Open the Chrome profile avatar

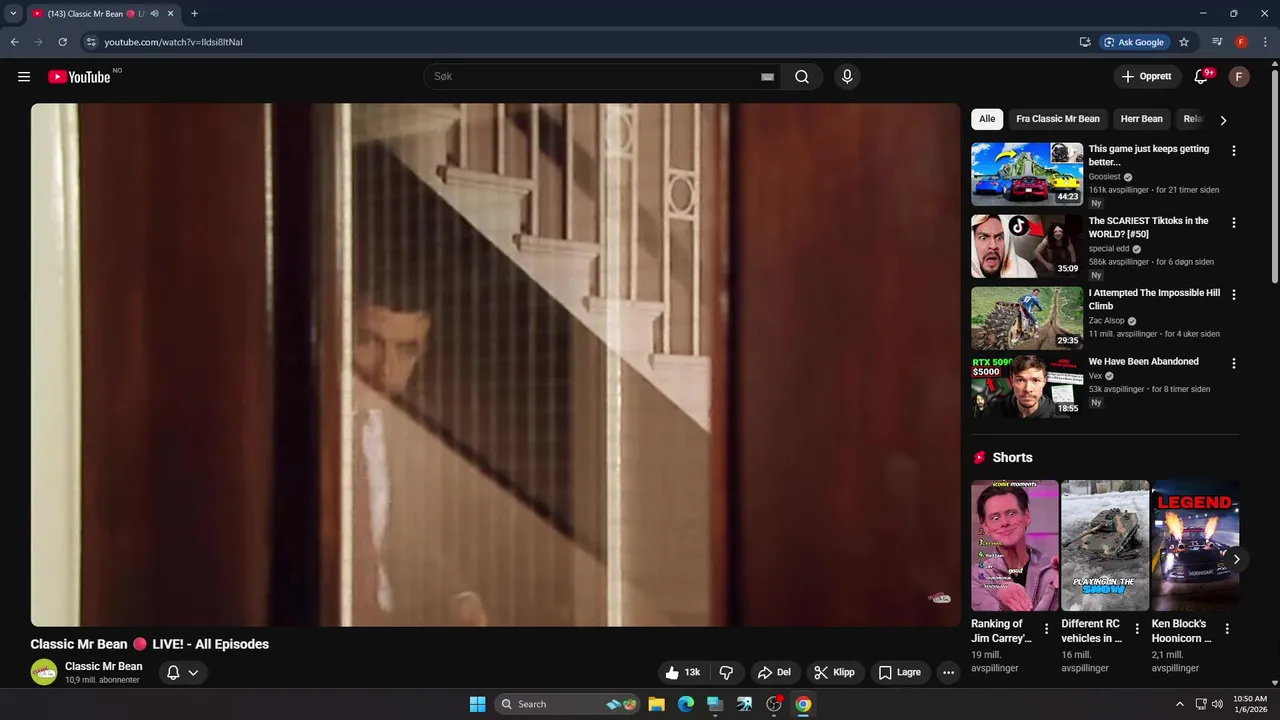click(x=1241, y=42)
